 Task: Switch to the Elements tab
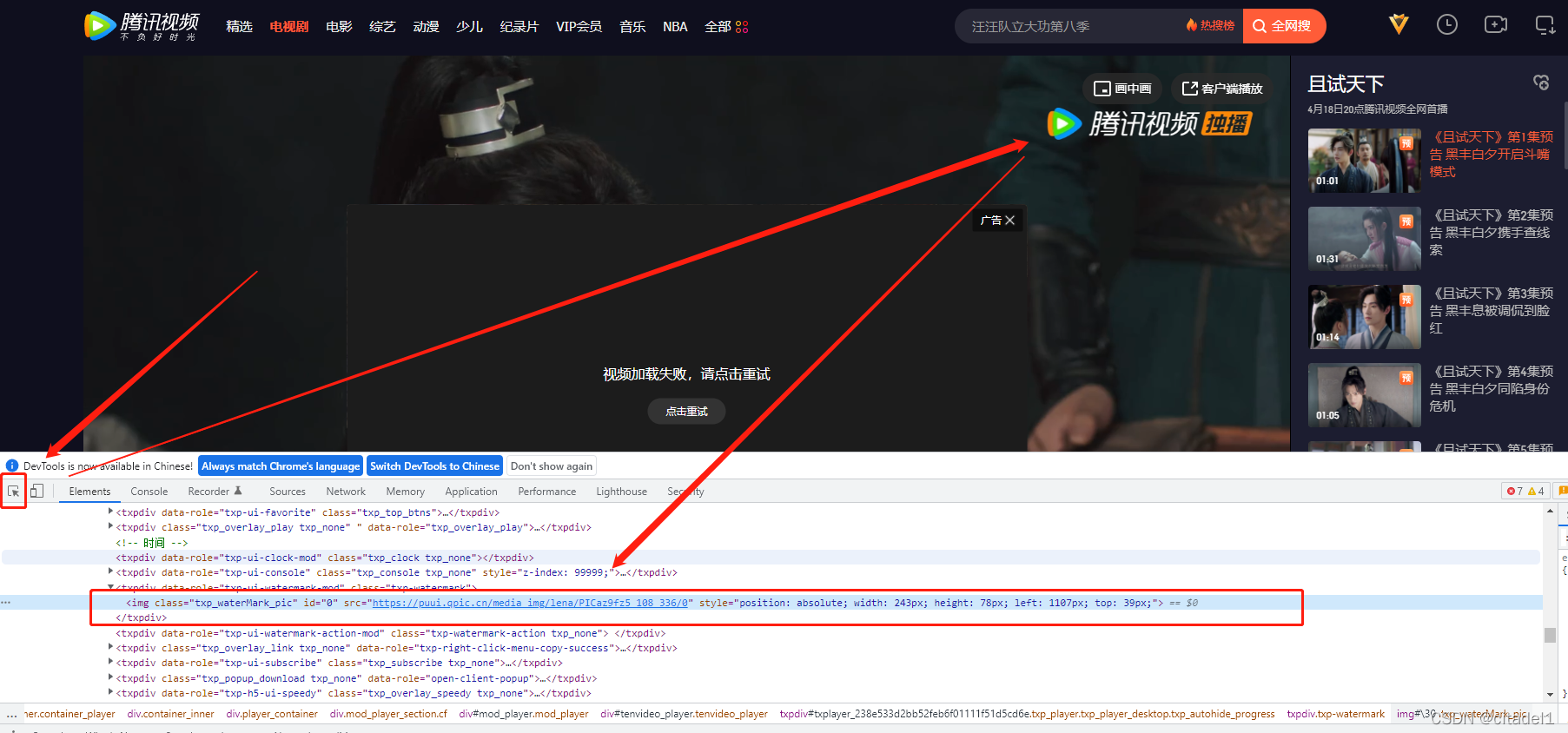pyautogui.click(x=89, y=492)
